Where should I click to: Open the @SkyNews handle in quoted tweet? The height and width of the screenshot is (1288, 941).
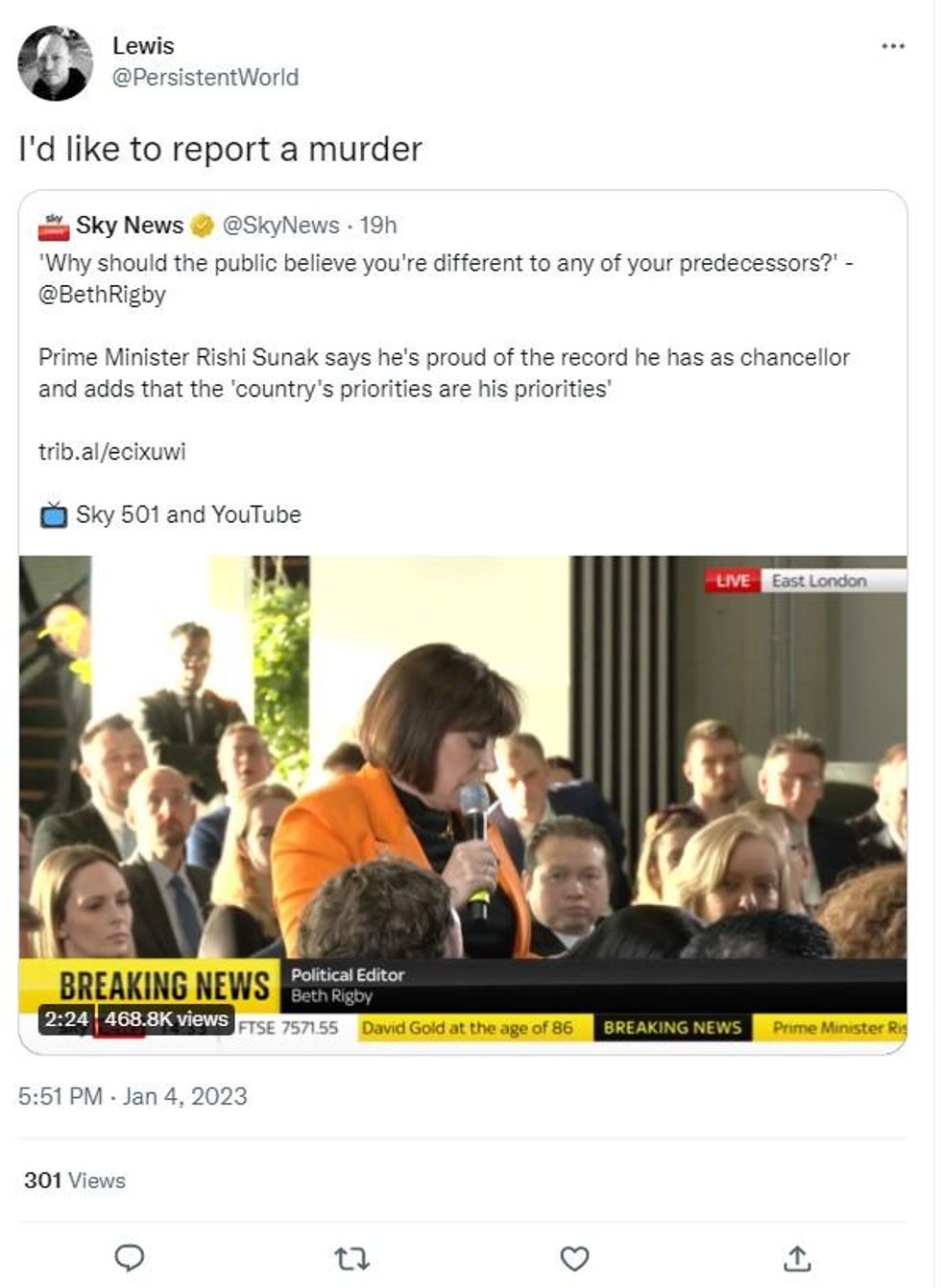280,226
